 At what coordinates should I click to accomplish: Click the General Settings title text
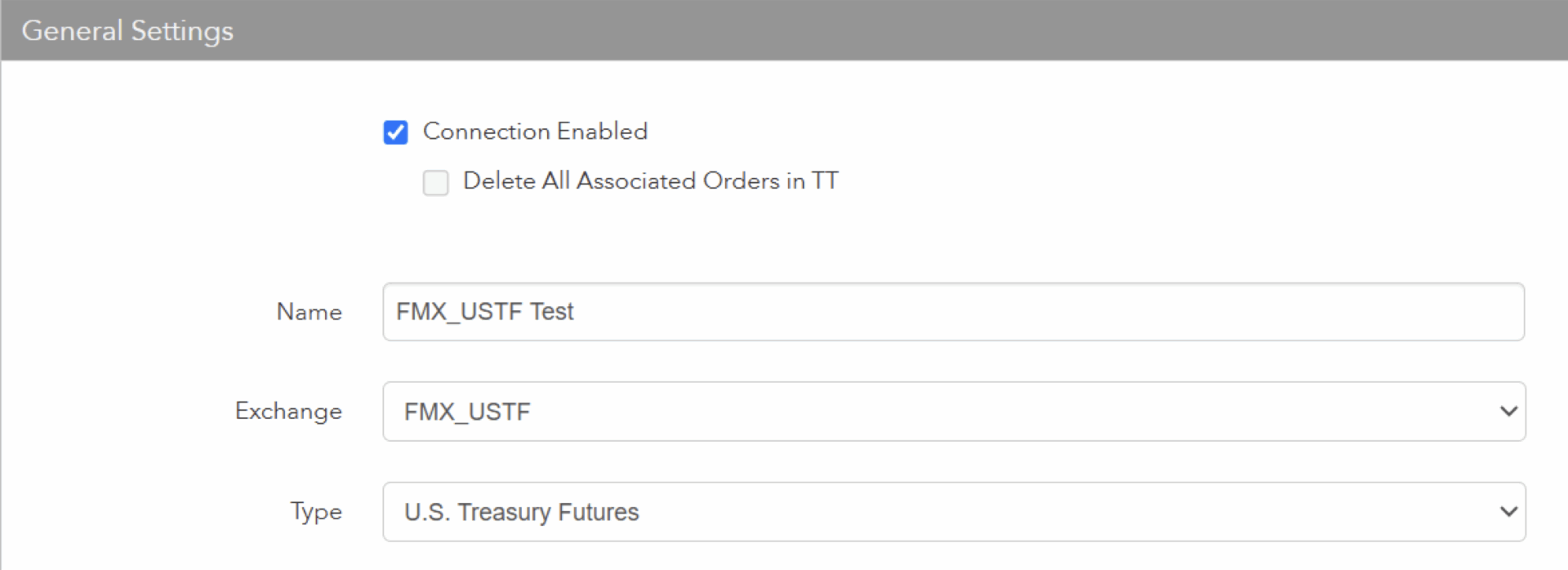tap(127, 31)
